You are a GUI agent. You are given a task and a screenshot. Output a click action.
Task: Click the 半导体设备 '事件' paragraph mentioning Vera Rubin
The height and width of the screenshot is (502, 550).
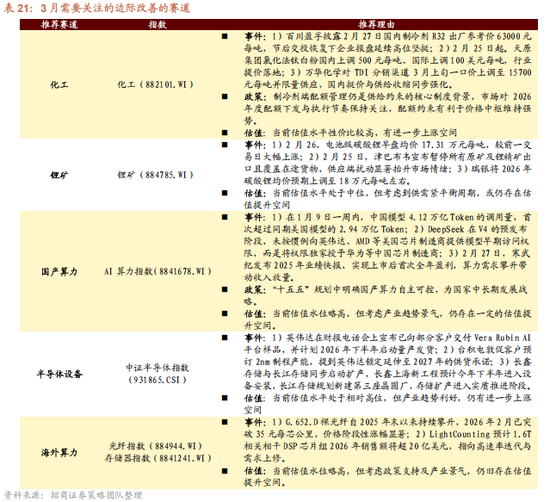pyautogui.click(x=388, y=362)
